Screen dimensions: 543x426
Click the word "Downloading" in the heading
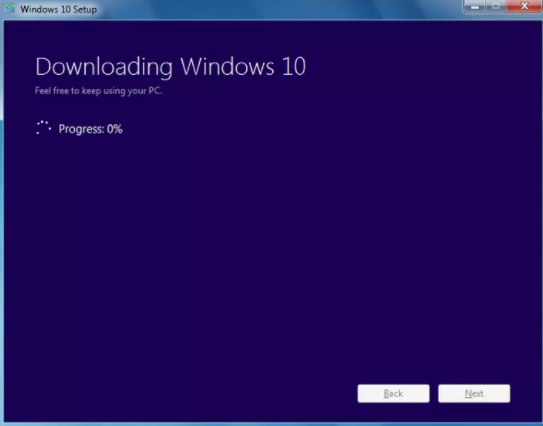[104, 66]
